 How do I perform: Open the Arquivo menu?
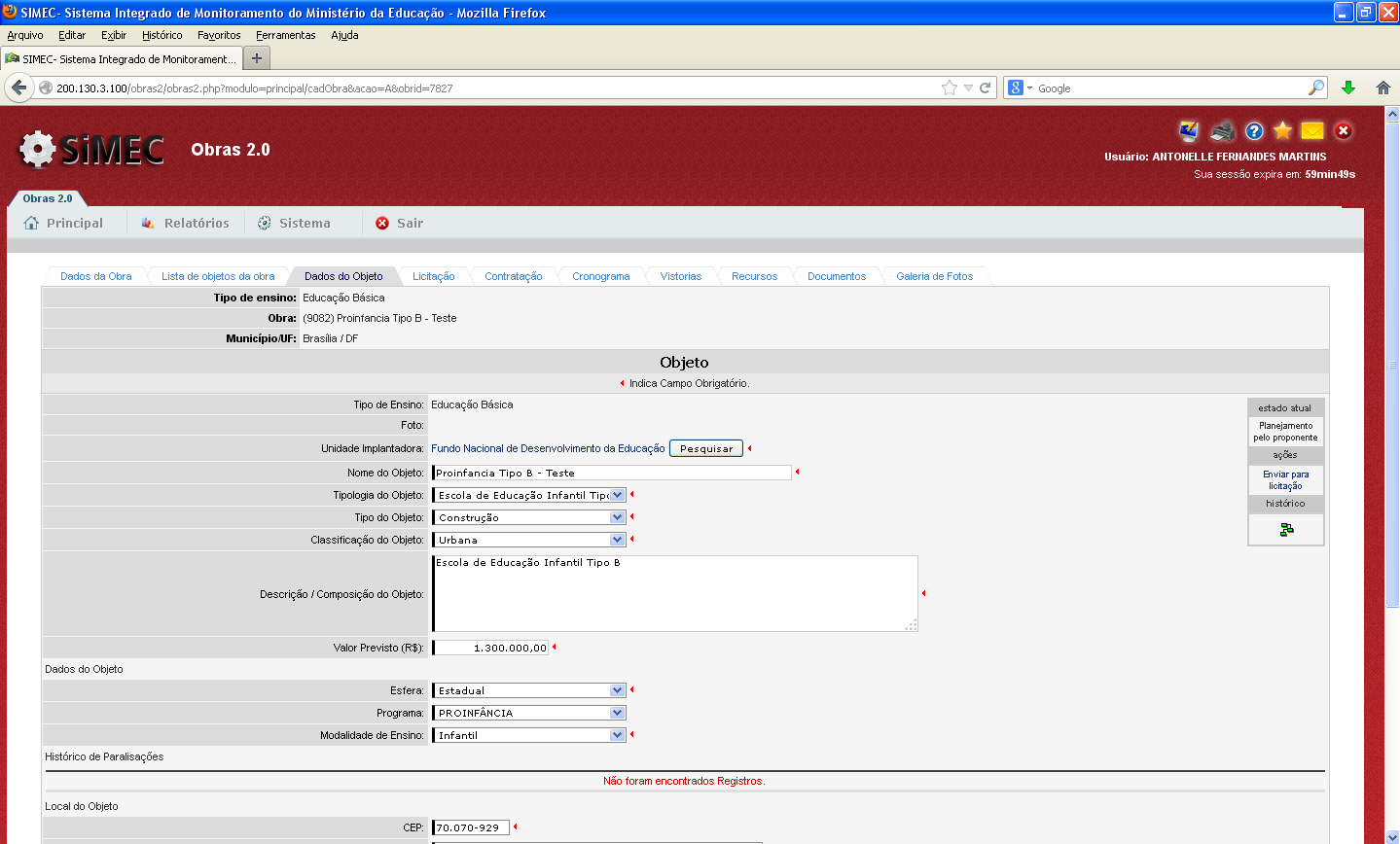click(25, 35)
